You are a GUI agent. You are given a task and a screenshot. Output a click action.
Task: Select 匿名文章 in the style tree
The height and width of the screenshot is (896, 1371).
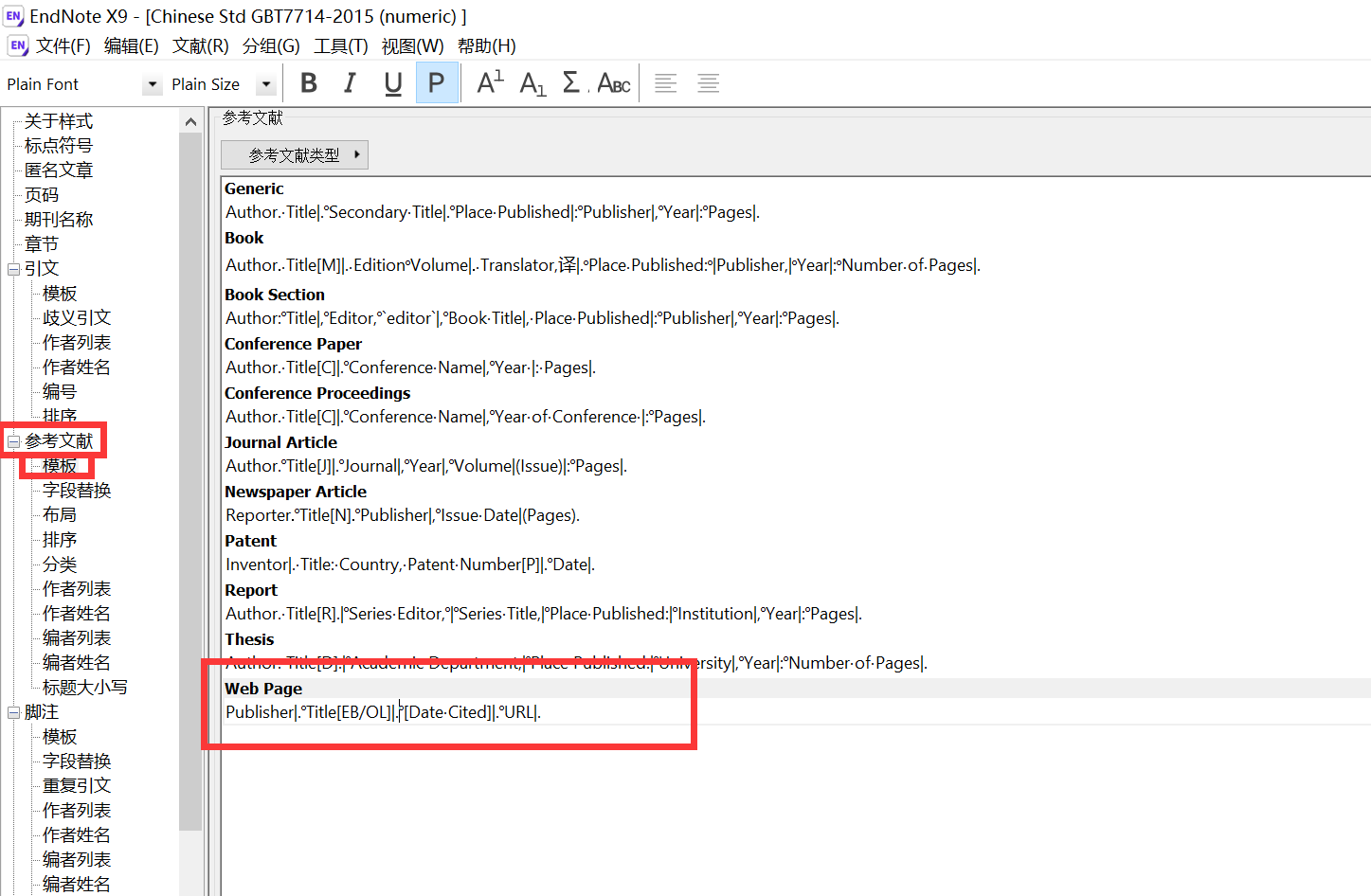point(59,170)
